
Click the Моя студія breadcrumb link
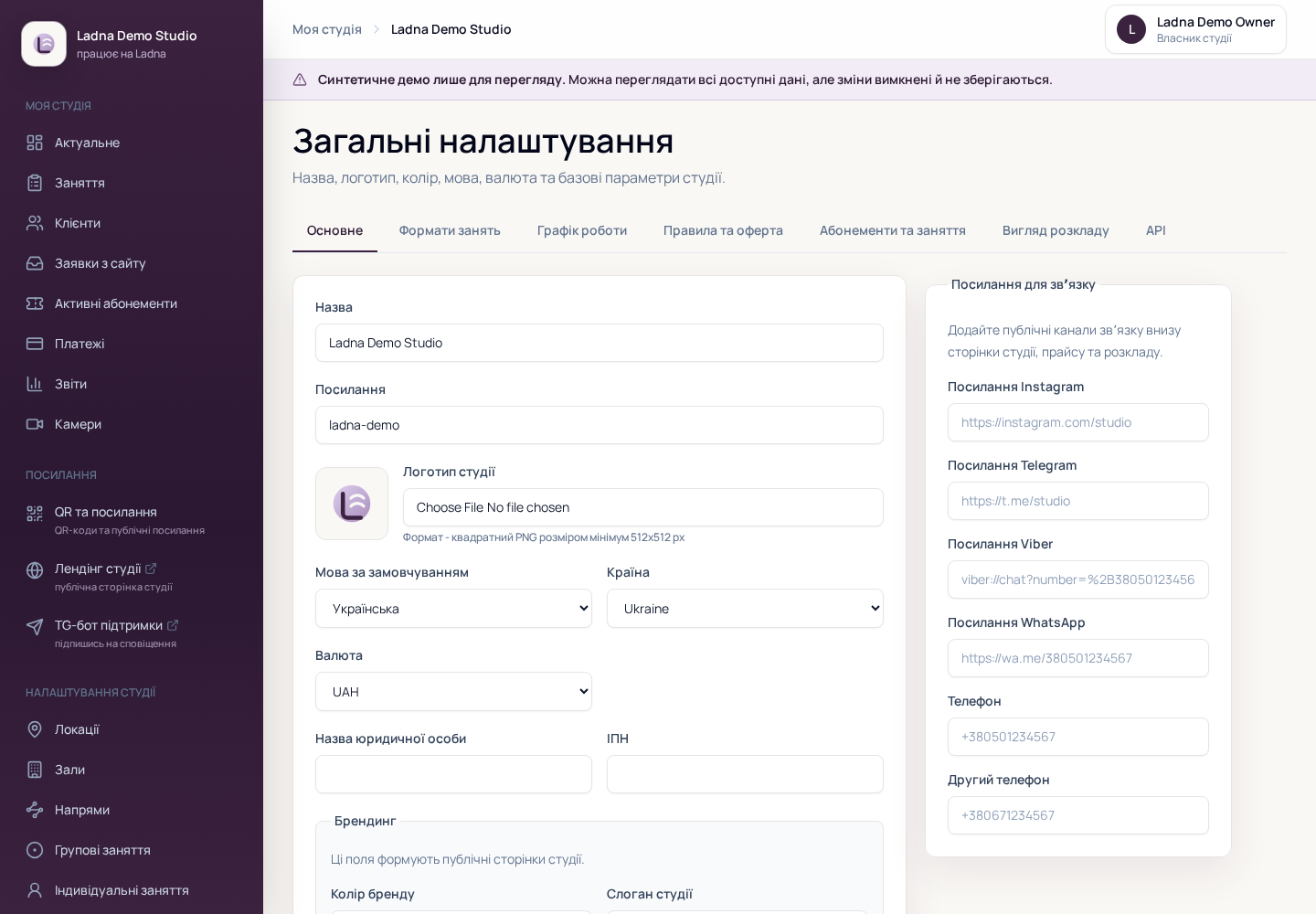tap(327, 29)
